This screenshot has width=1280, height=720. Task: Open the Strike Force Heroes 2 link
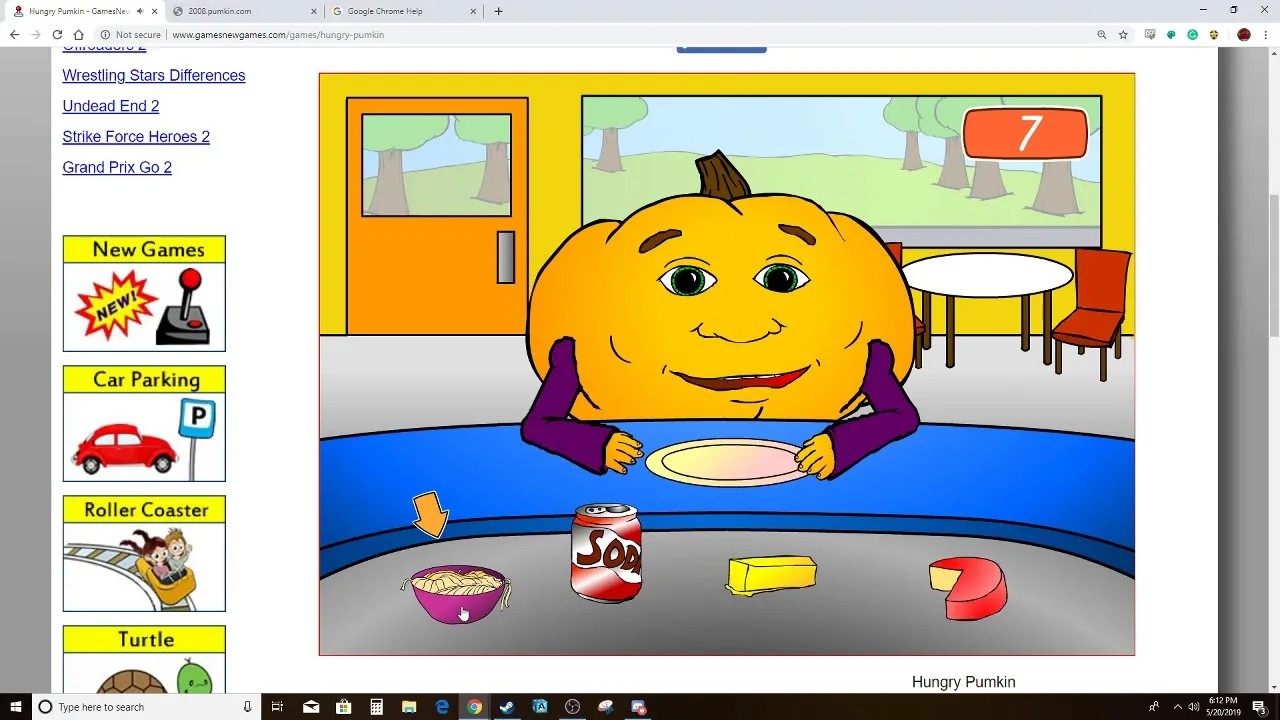(x=136, y=137)
